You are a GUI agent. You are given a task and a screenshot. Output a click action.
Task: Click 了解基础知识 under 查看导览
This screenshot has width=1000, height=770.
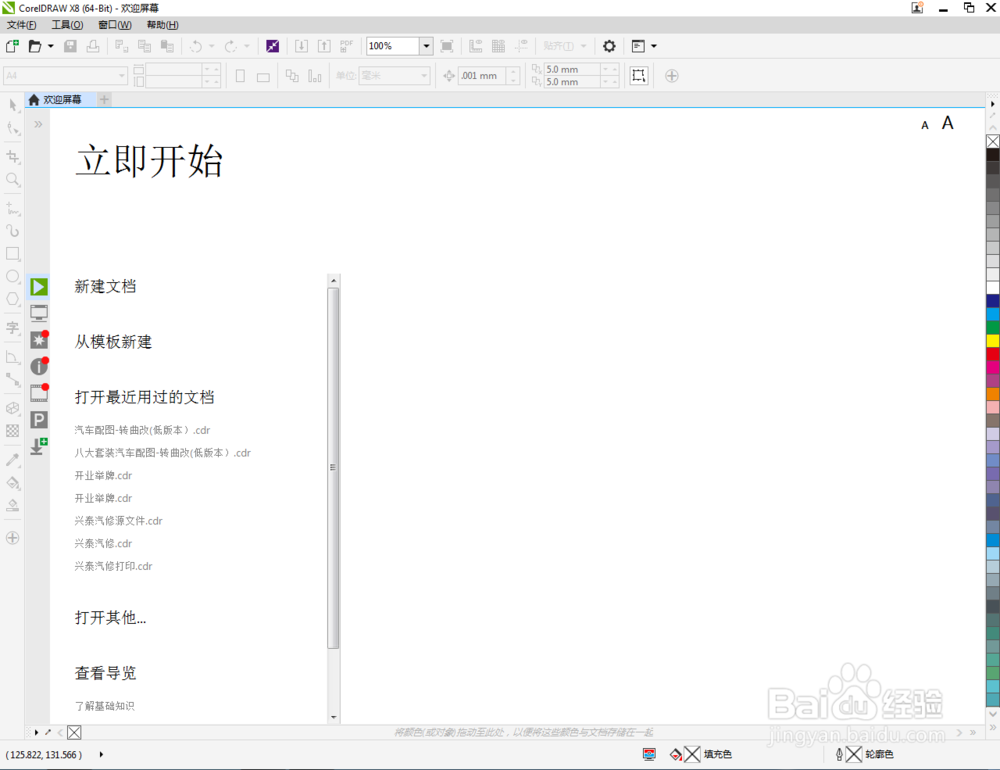(105, 706)
